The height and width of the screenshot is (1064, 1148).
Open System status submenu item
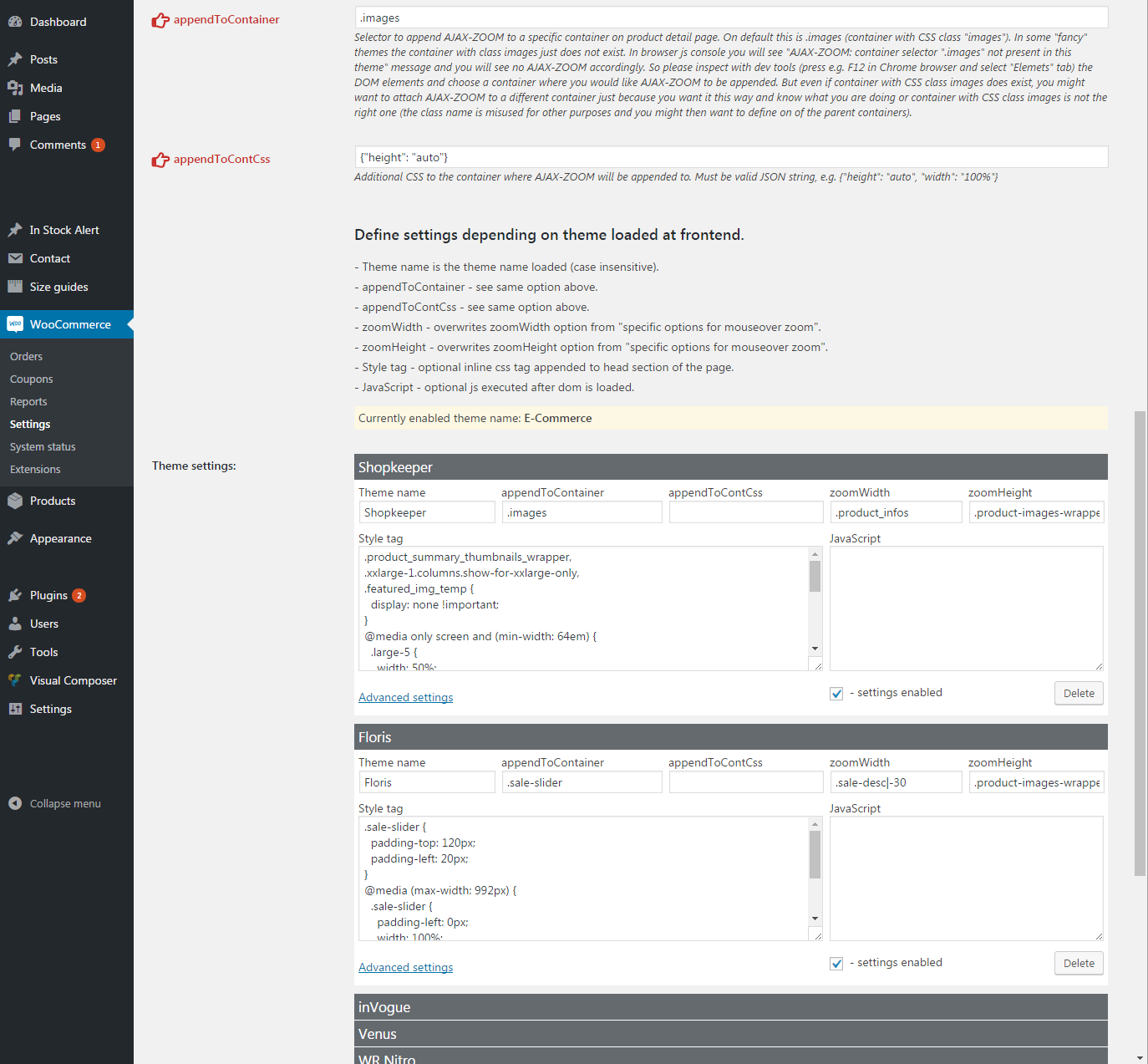click(43, 446)
